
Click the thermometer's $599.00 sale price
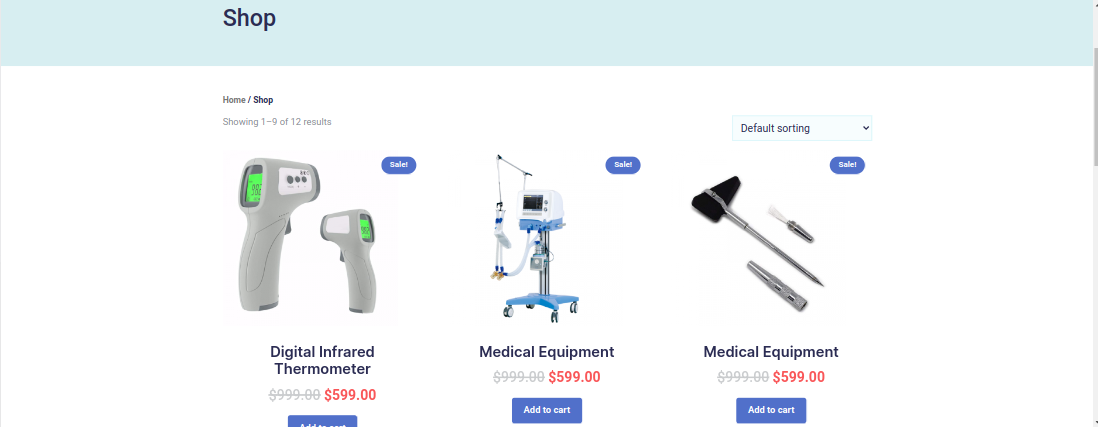pyautogui.click(x=349, y=395)
